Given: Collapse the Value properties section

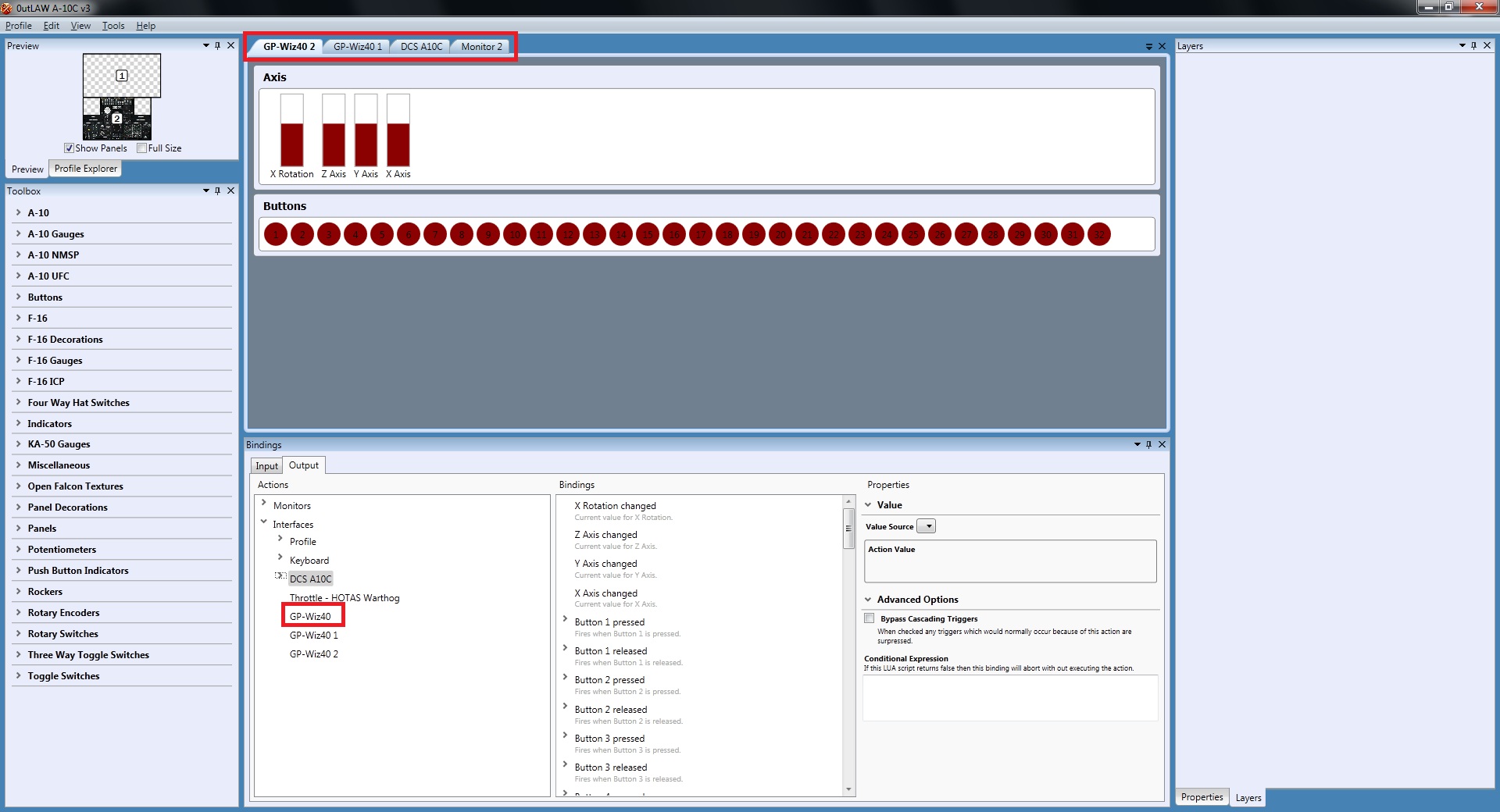Looking at the screenshot, I should (x=868, y=505).
